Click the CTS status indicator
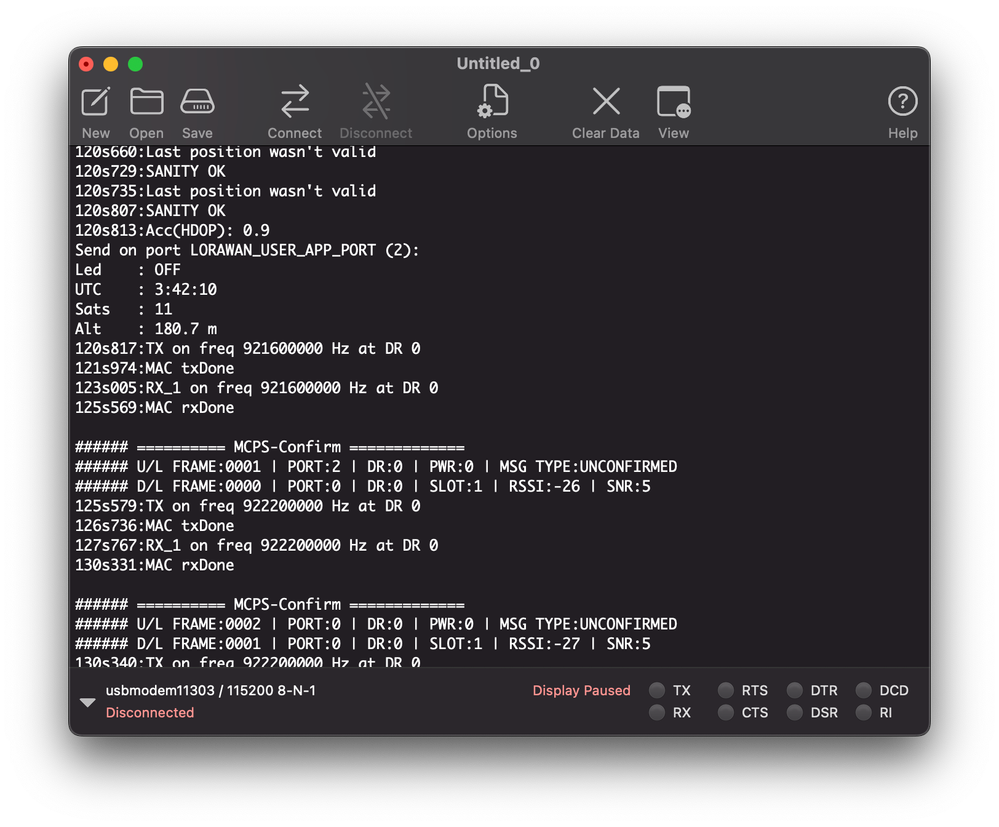 point(726,713)
